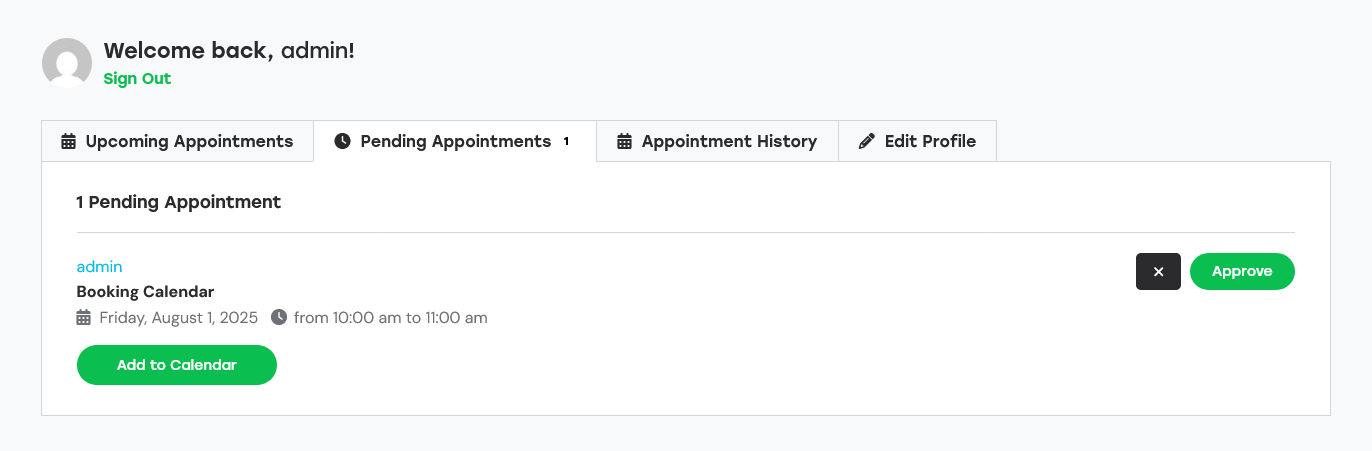Image resolution: width=1372 pixels, height=451 pixels.
Task: Cancel the pending appointment with the X button
Action: point(1158,271)
